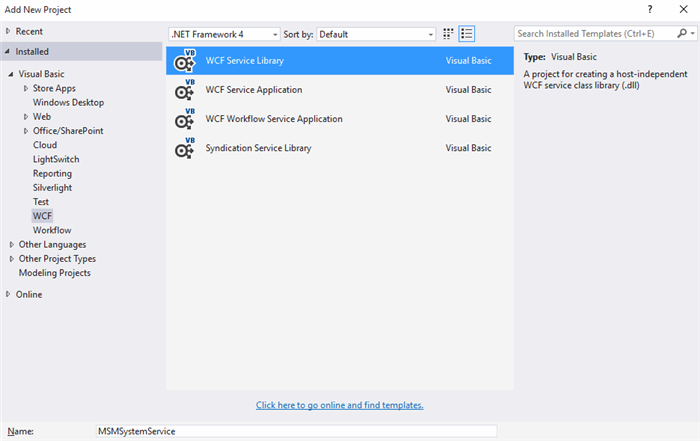Select WCF Workflow Service Application template name
Image resolution: width=700 pixels, height=441 pixels.
274,119
